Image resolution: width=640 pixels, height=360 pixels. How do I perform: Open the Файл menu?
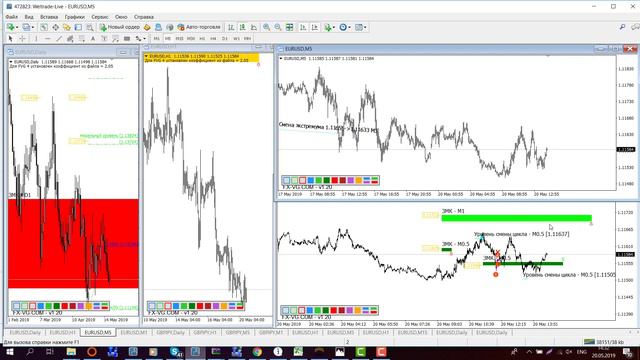click(x=11, y=17)
